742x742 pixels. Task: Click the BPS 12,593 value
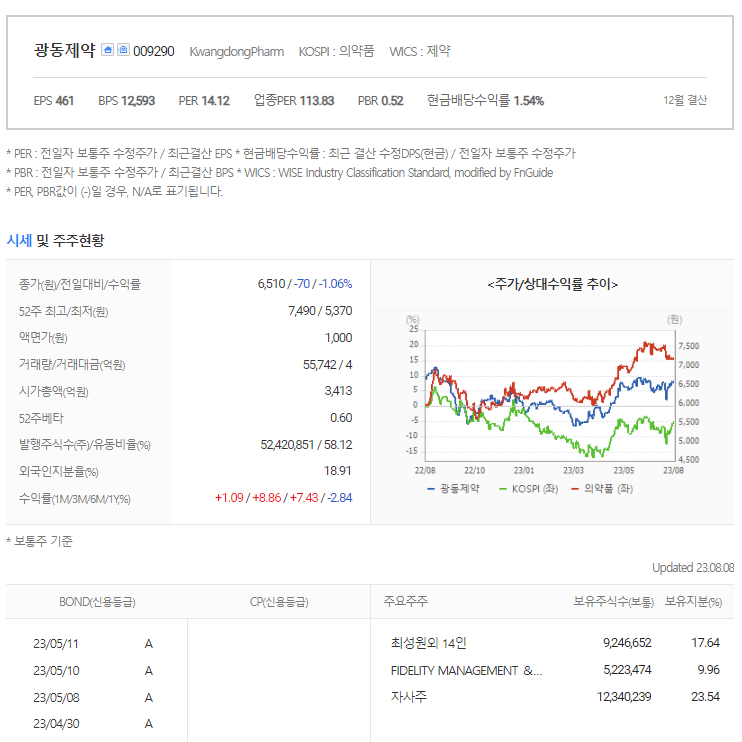point(126,101)
